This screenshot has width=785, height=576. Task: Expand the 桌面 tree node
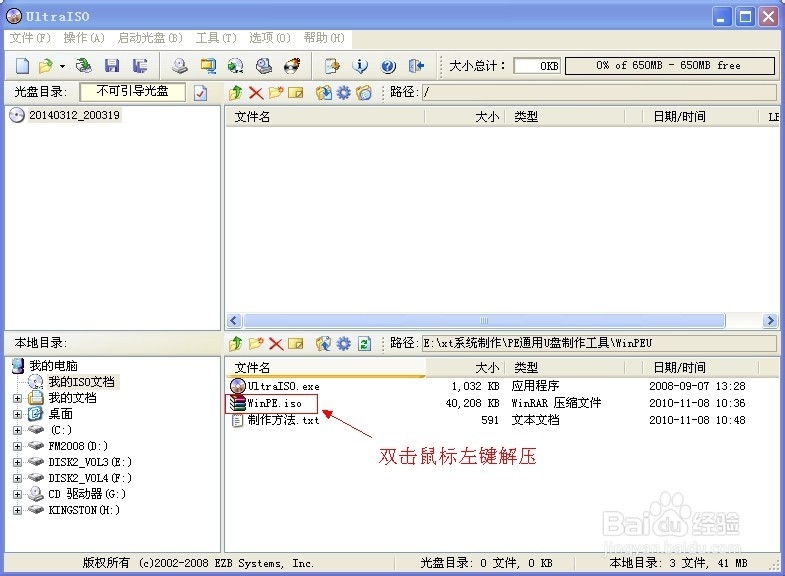(18, 414)
